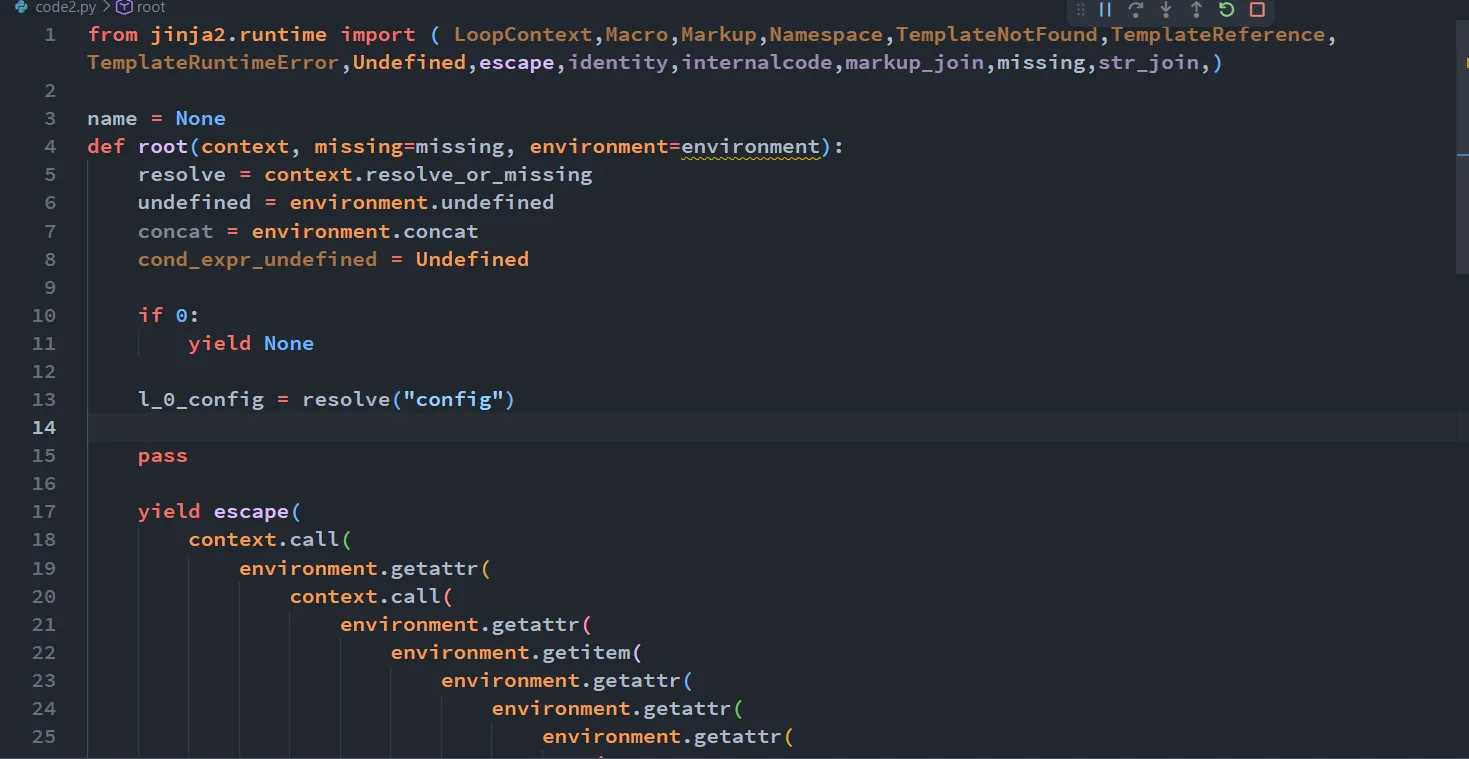1469x759 pixels.
Task: Click 'escape(' on line 17
Action: 258,511
